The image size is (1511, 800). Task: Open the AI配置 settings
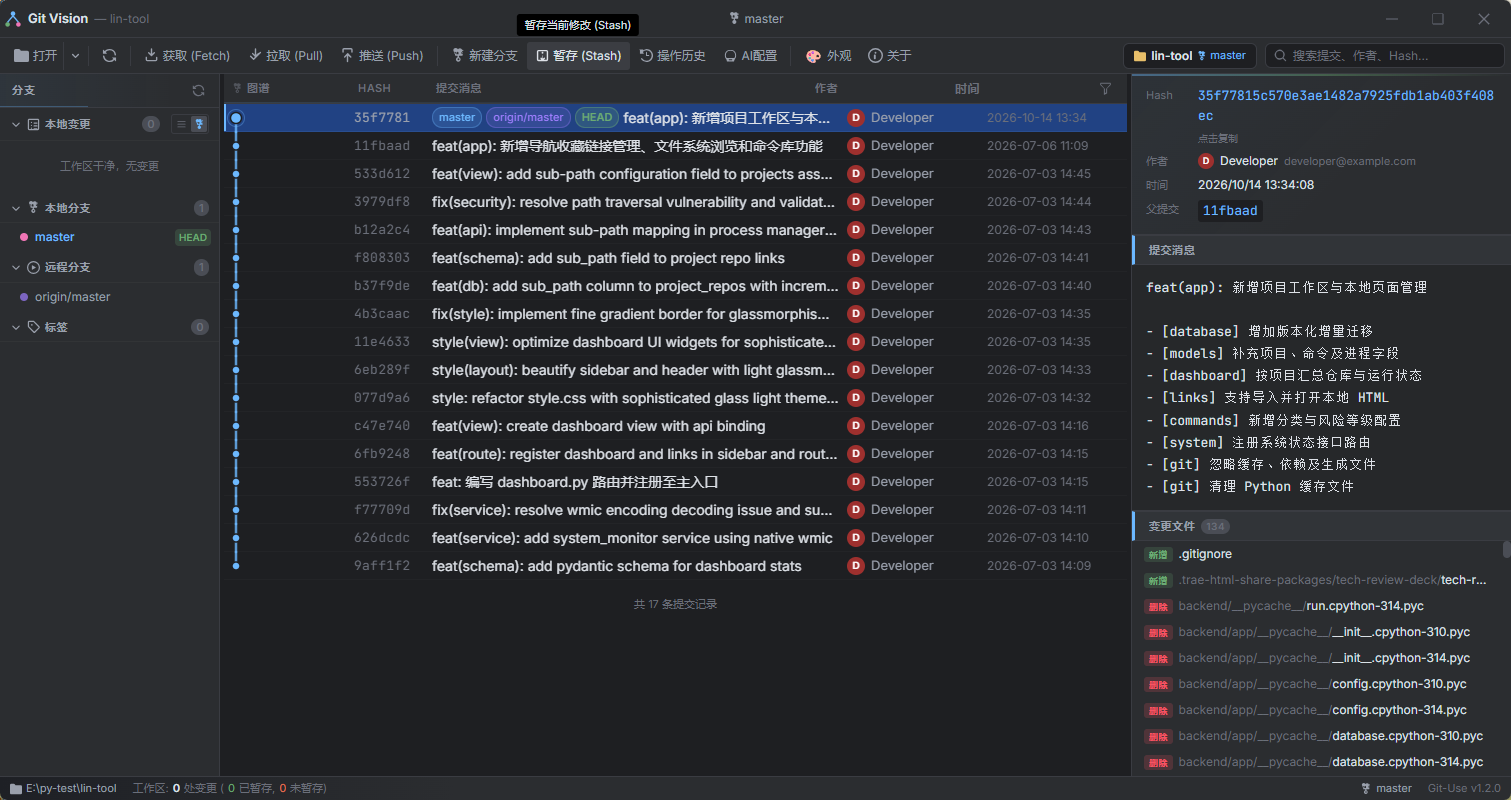(x=750, y=56)
